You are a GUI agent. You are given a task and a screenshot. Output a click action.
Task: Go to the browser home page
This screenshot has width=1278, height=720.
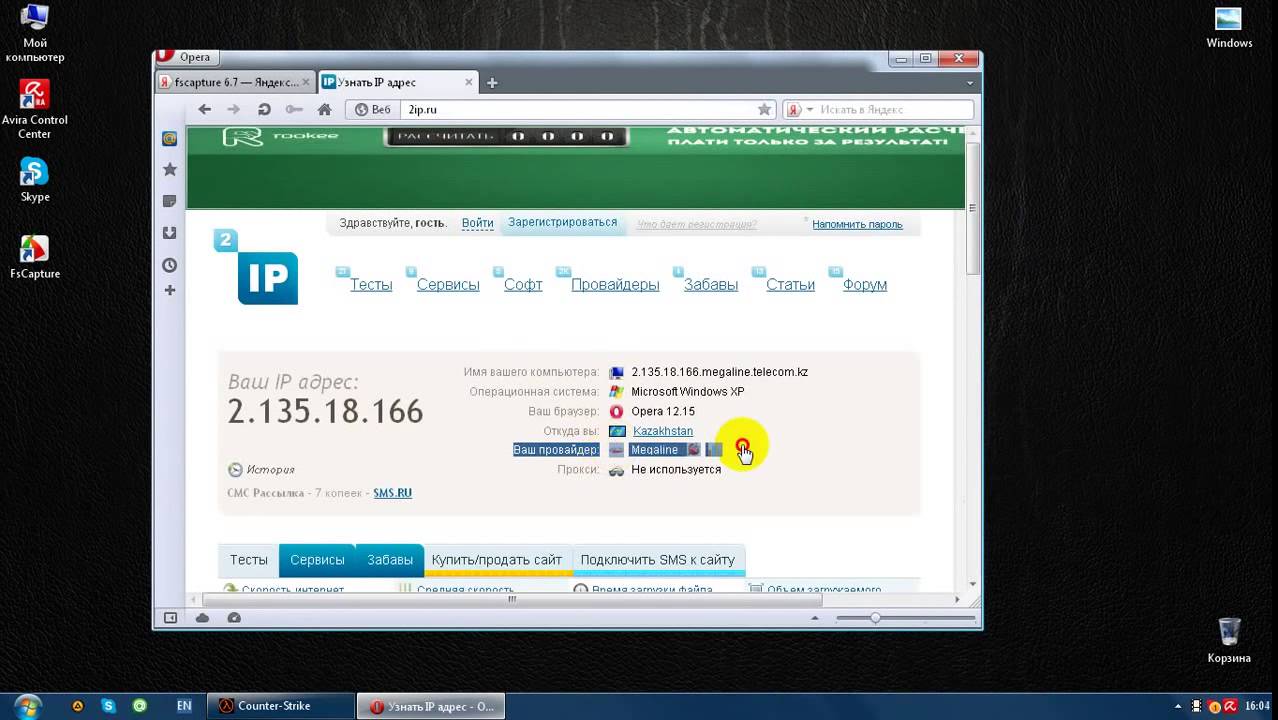click(324, 109)
